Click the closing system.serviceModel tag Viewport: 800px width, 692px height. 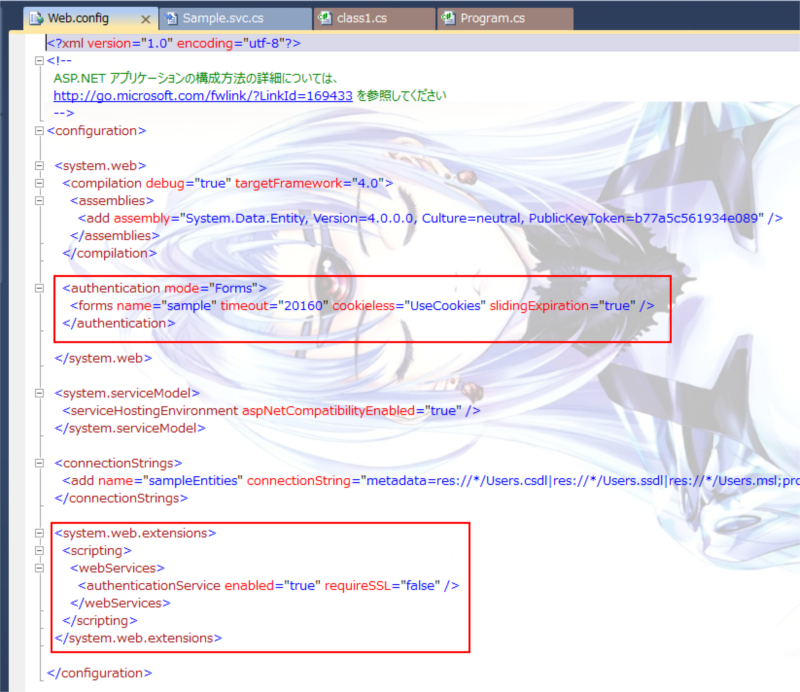click(130, 428)
